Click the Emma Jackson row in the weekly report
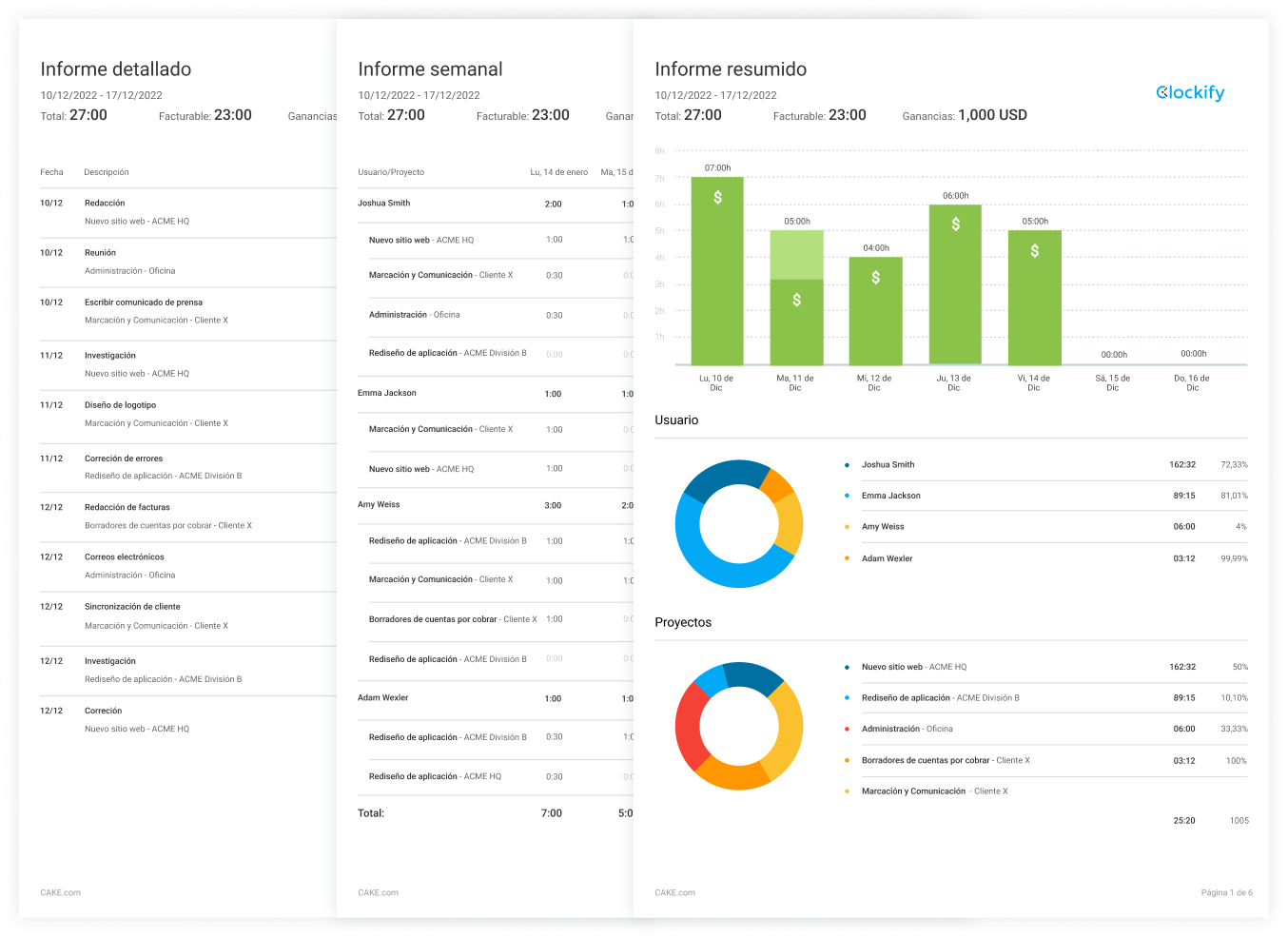This screenshot has width=1288, height=937. [x=495, y=393]
